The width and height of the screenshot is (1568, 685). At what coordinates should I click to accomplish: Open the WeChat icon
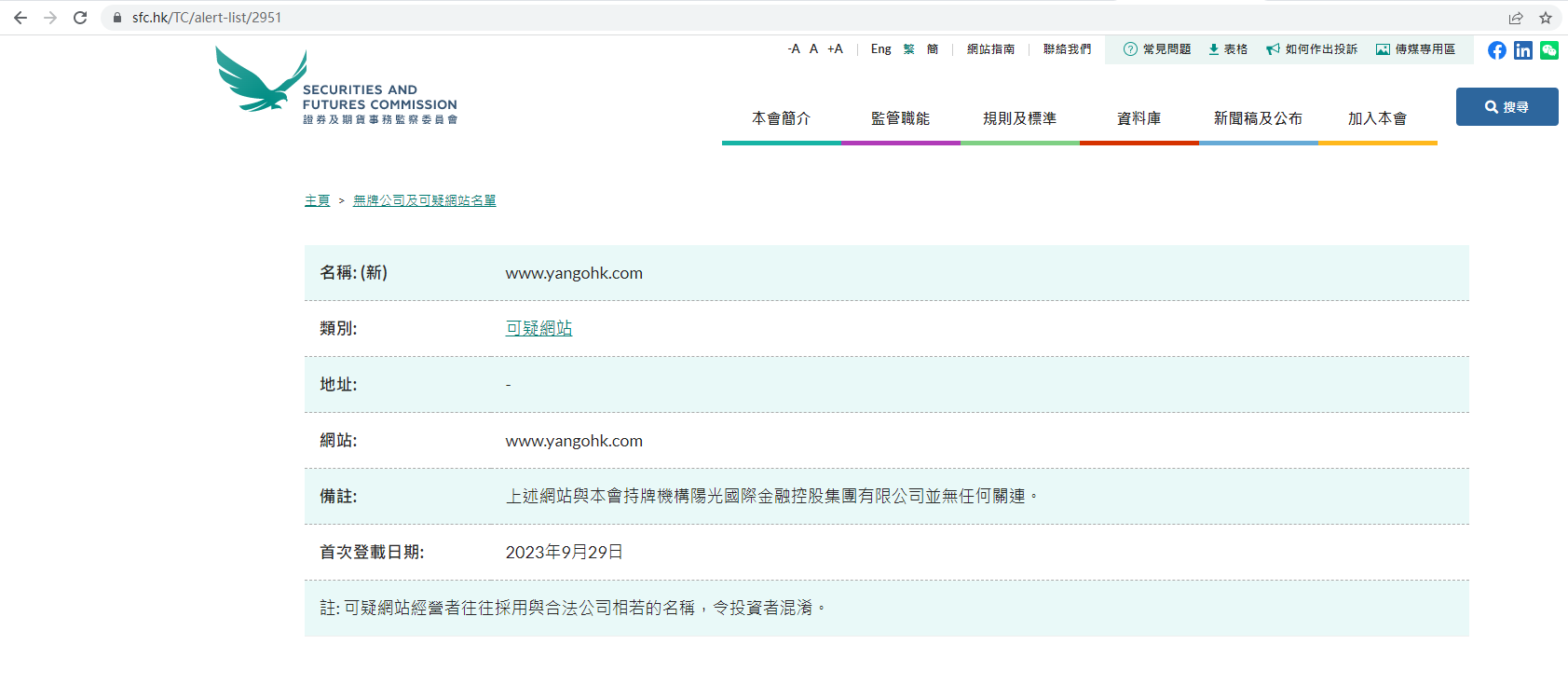(1548, 50)
